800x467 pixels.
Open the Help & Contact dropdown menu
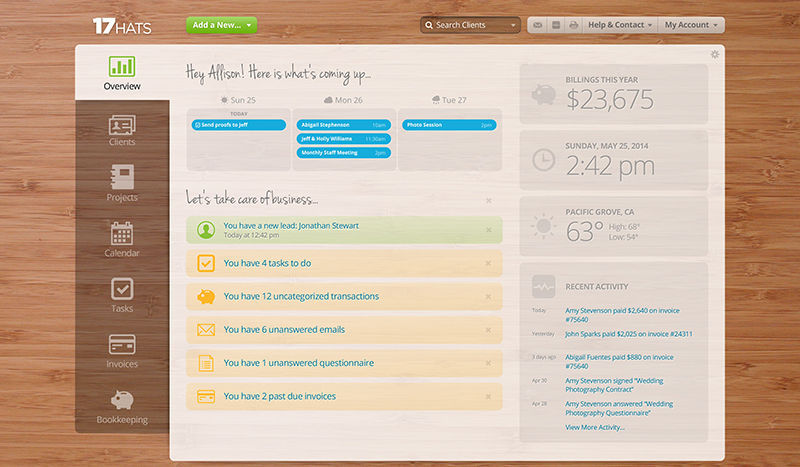[x=620, y=25]
